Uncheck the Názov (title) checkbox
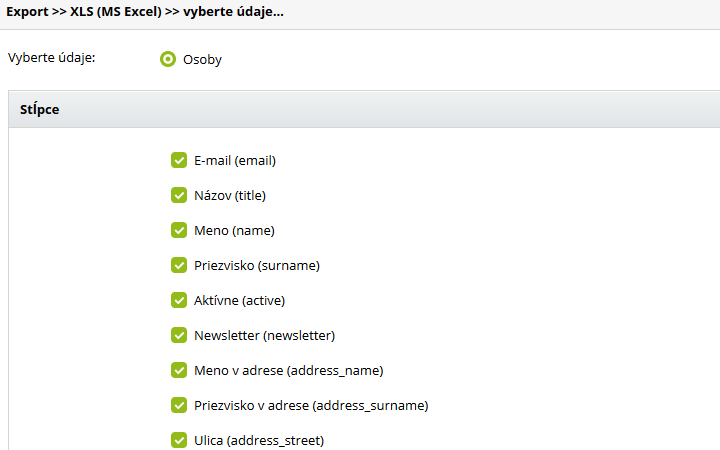Viewport: 720px width, 450px height. [x=179, y=195]
